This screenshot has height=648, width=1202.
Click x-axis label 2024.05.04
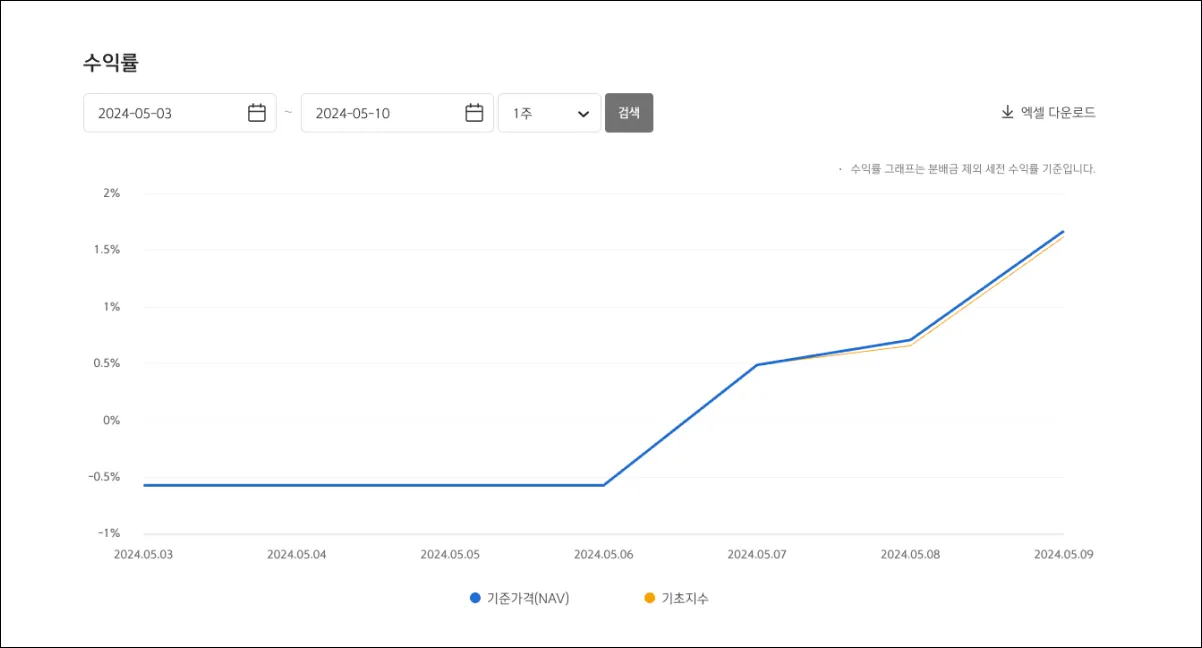296,553
